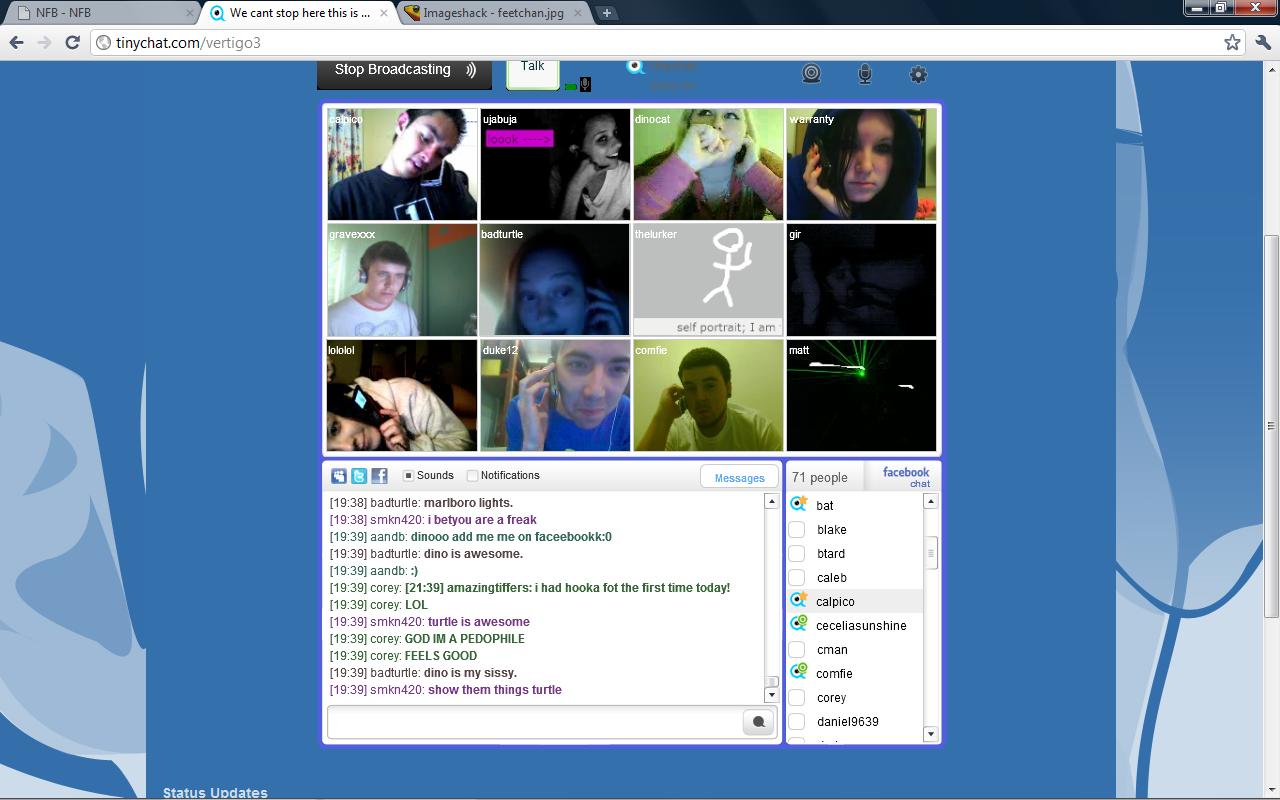
Task: Bookmark this page with the star icon
Action: pos(1232,42)
